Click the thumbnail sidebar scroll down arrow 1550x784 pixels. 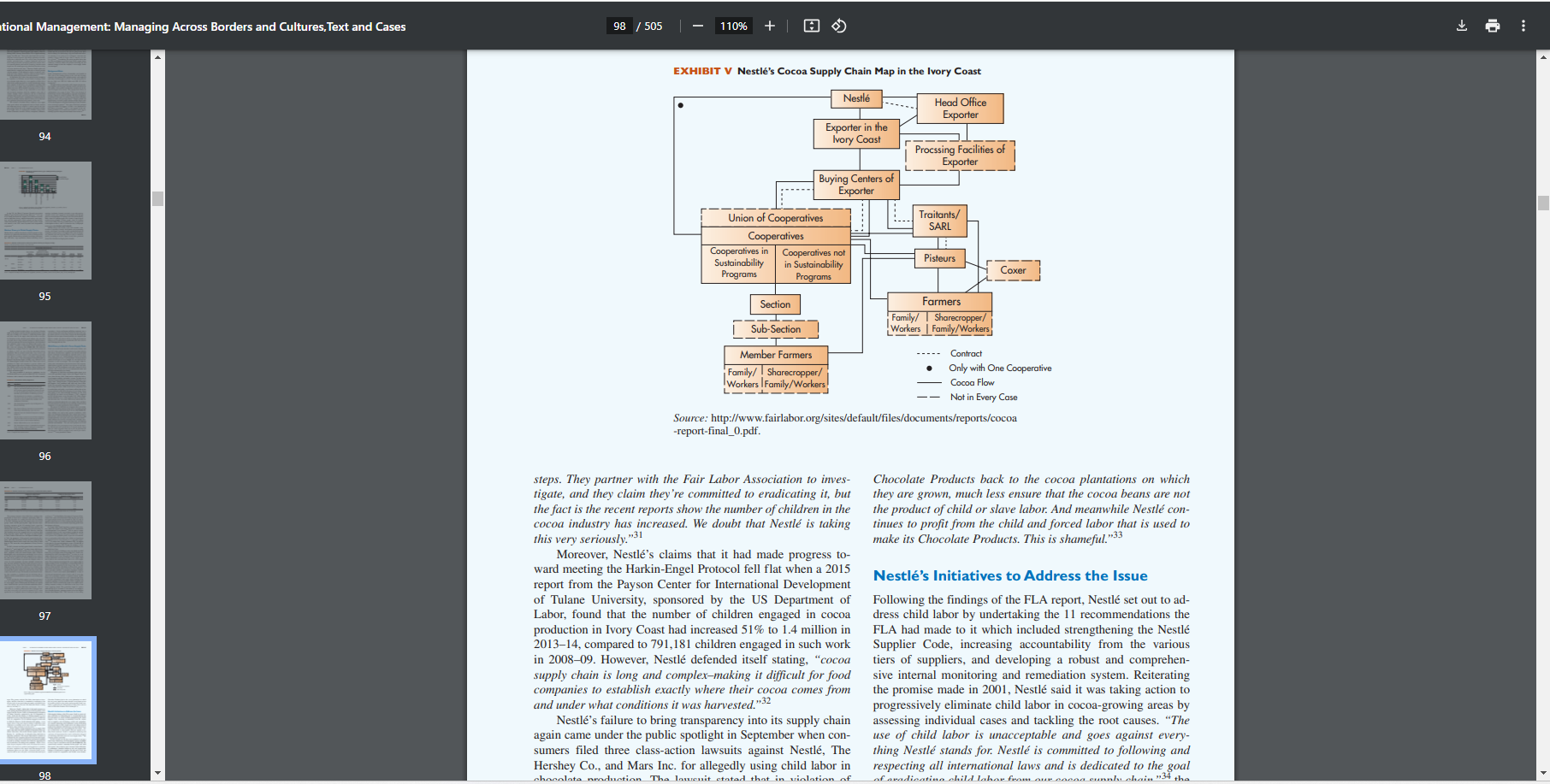(x=157, y=774)
